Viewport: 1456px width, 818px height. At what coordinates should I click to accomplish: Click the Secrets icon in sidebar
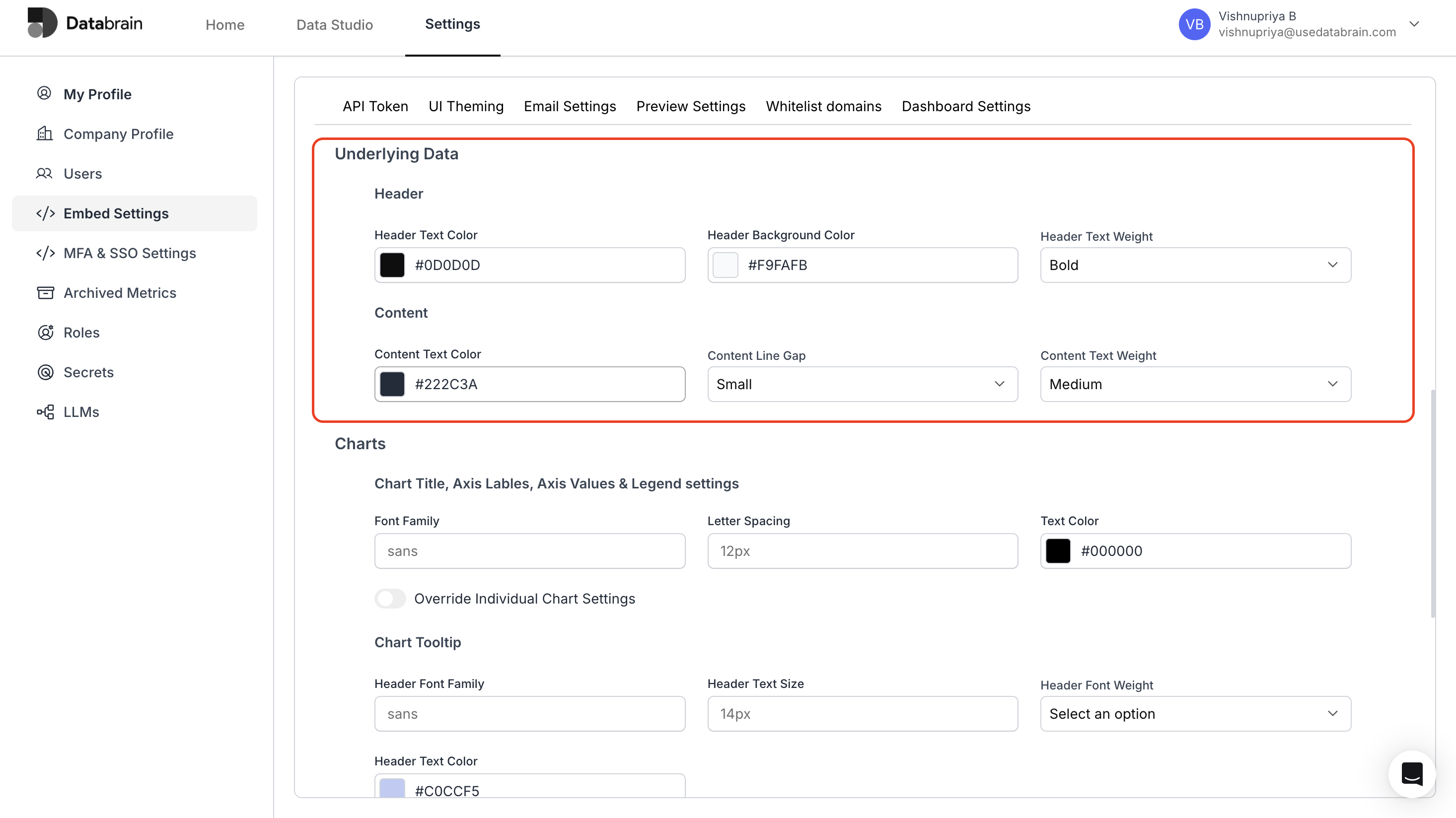pos(45,372)
